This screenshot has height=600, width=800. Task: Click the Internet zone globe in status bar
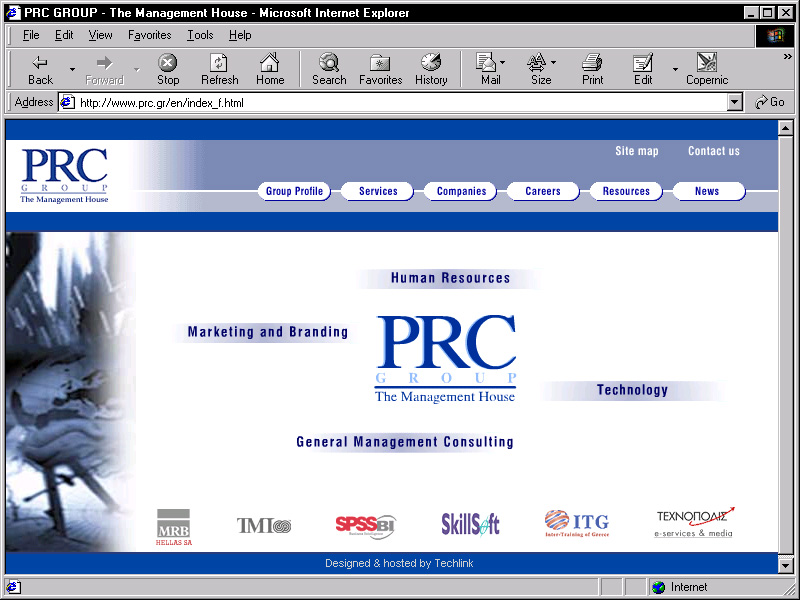tap(659, 587)
